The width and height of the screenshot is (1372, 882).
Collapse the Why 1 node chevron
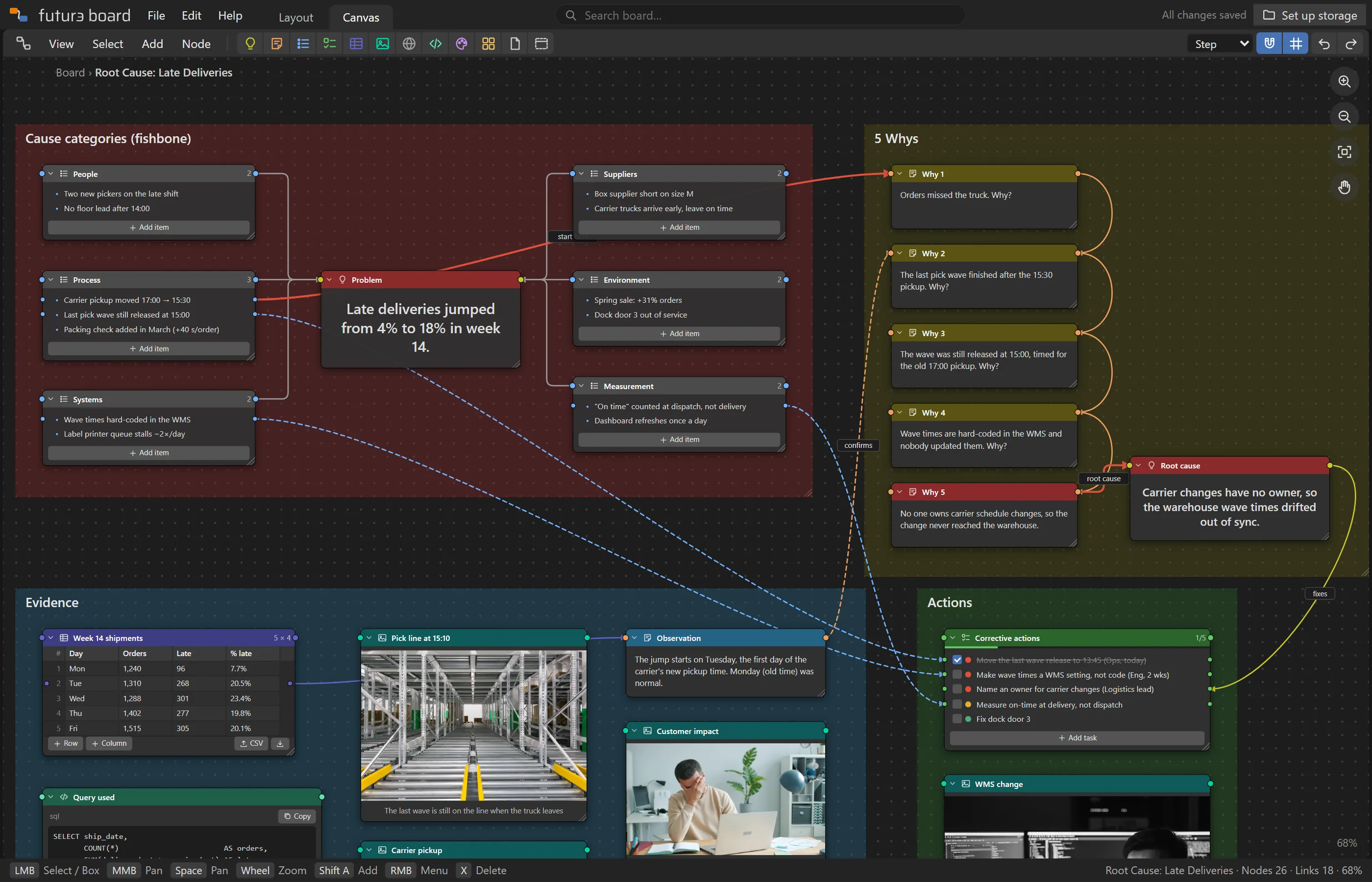(900, 173)
